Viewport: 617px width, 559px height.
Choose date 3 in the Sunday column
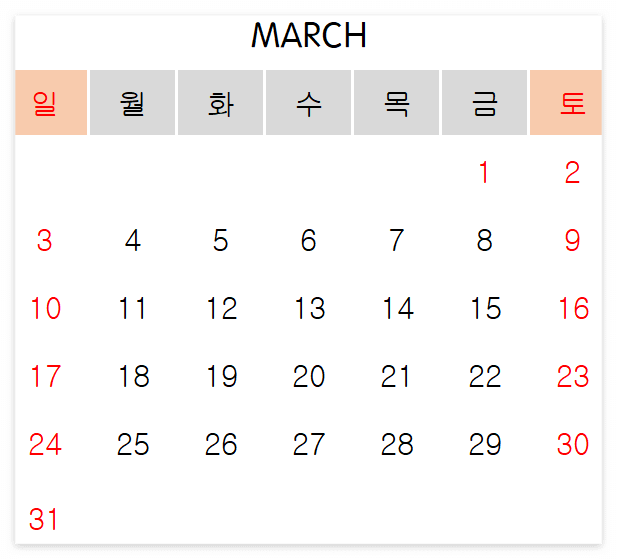click(44, 240)
